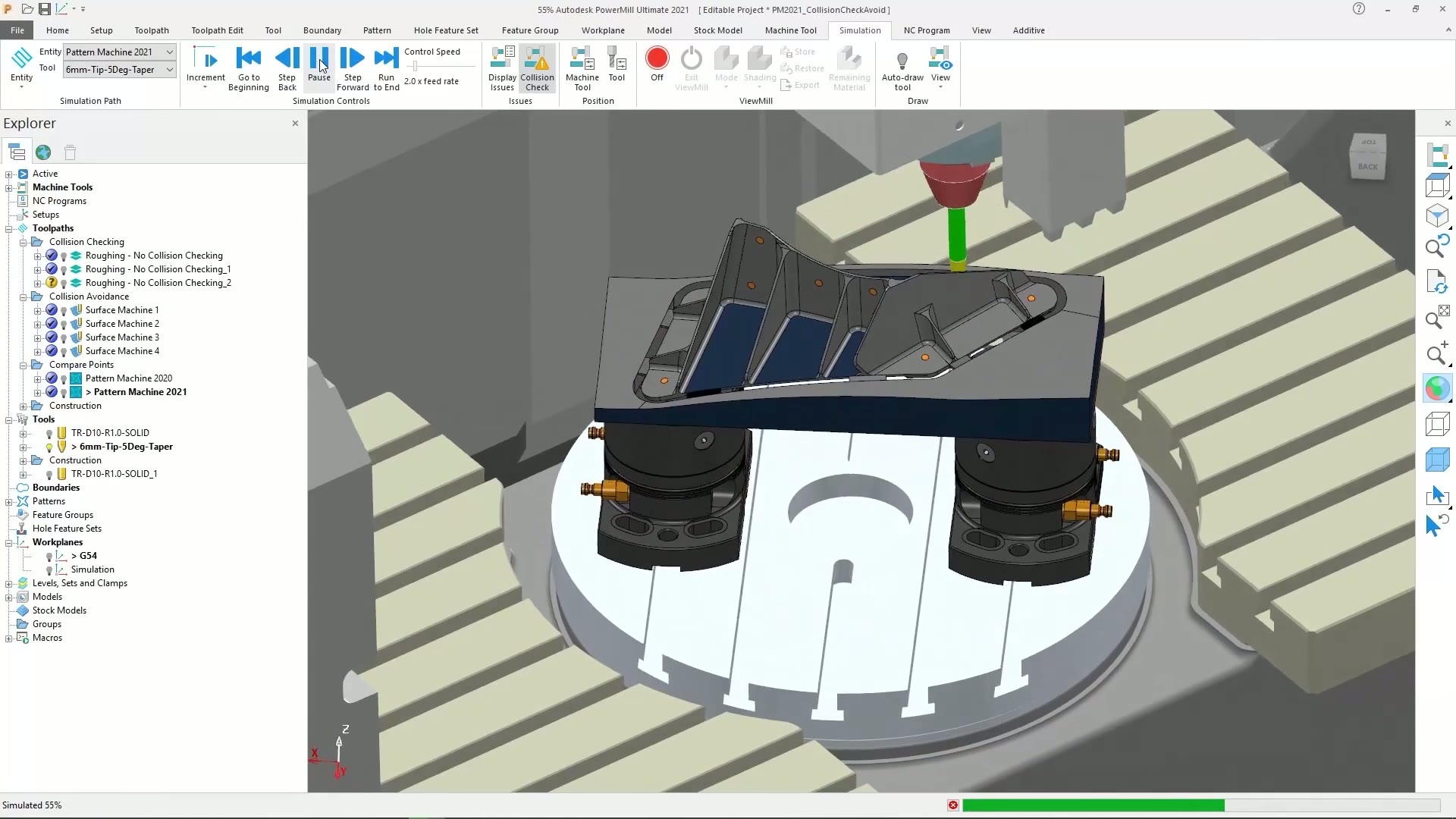
Task: Click the shading color sphere icon
Action: pos(1437,388)
